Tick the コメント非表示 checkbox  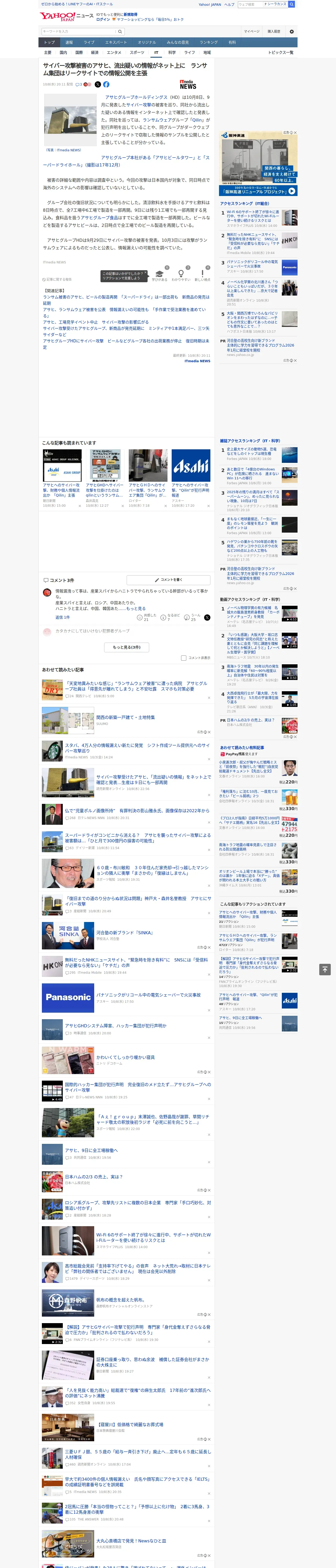[x=183, y=658]
